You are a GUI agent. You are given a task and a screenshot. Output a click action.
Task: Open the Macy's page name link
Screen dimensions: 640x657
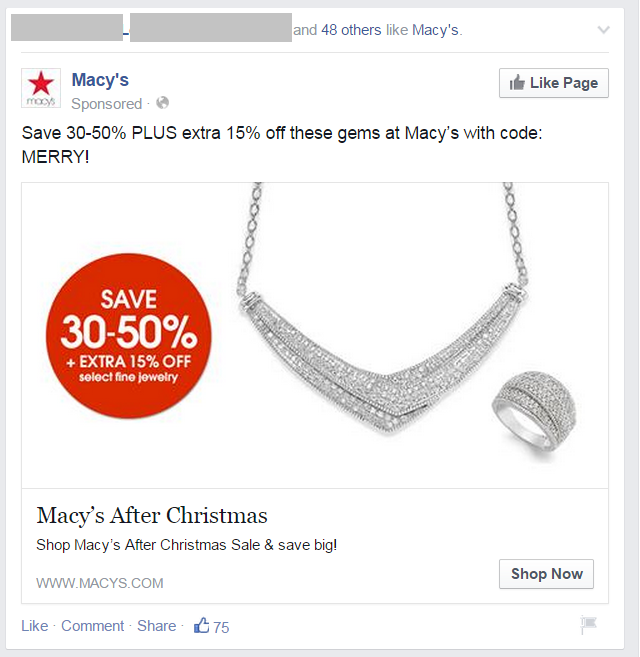pyautogui.click(x=100, y=80)
